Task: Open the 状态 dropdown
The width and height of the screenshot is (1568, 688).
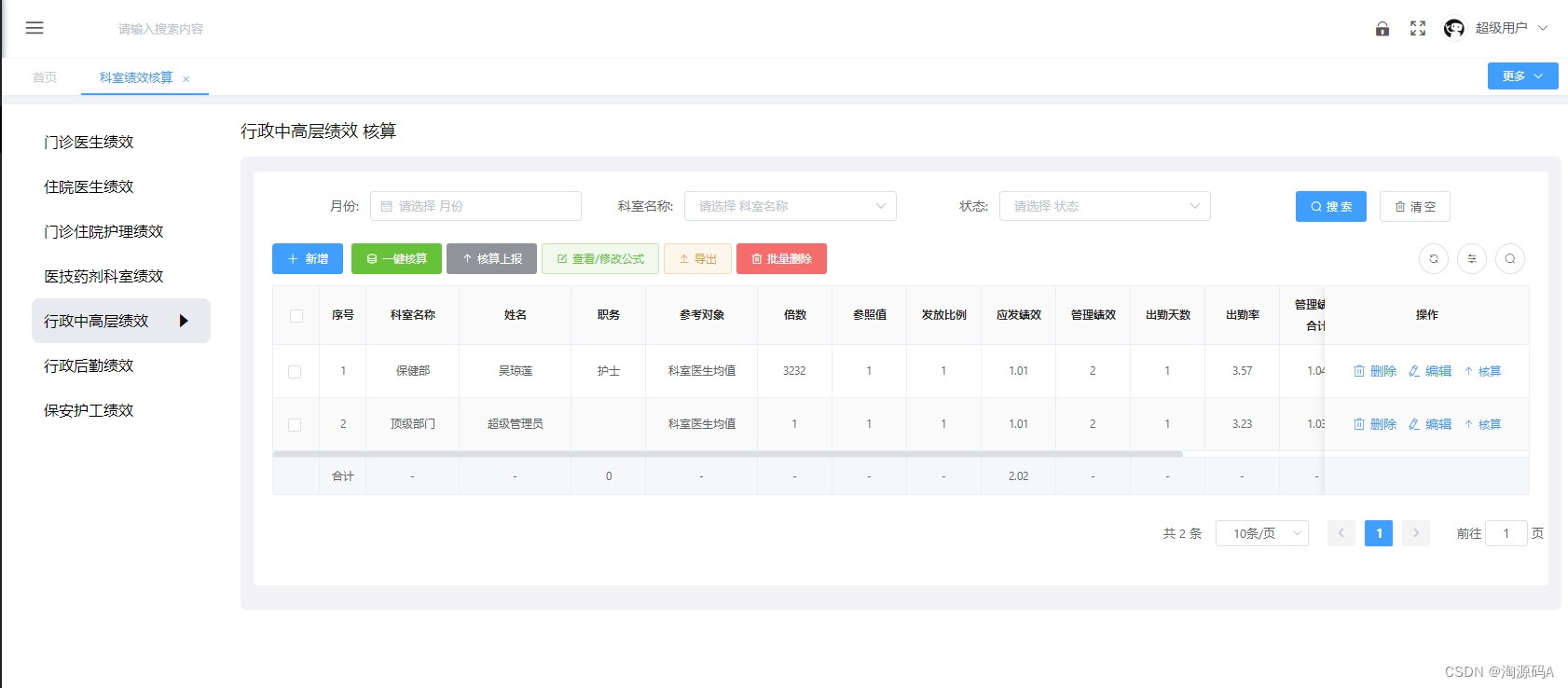Action: coord(1105,206)
